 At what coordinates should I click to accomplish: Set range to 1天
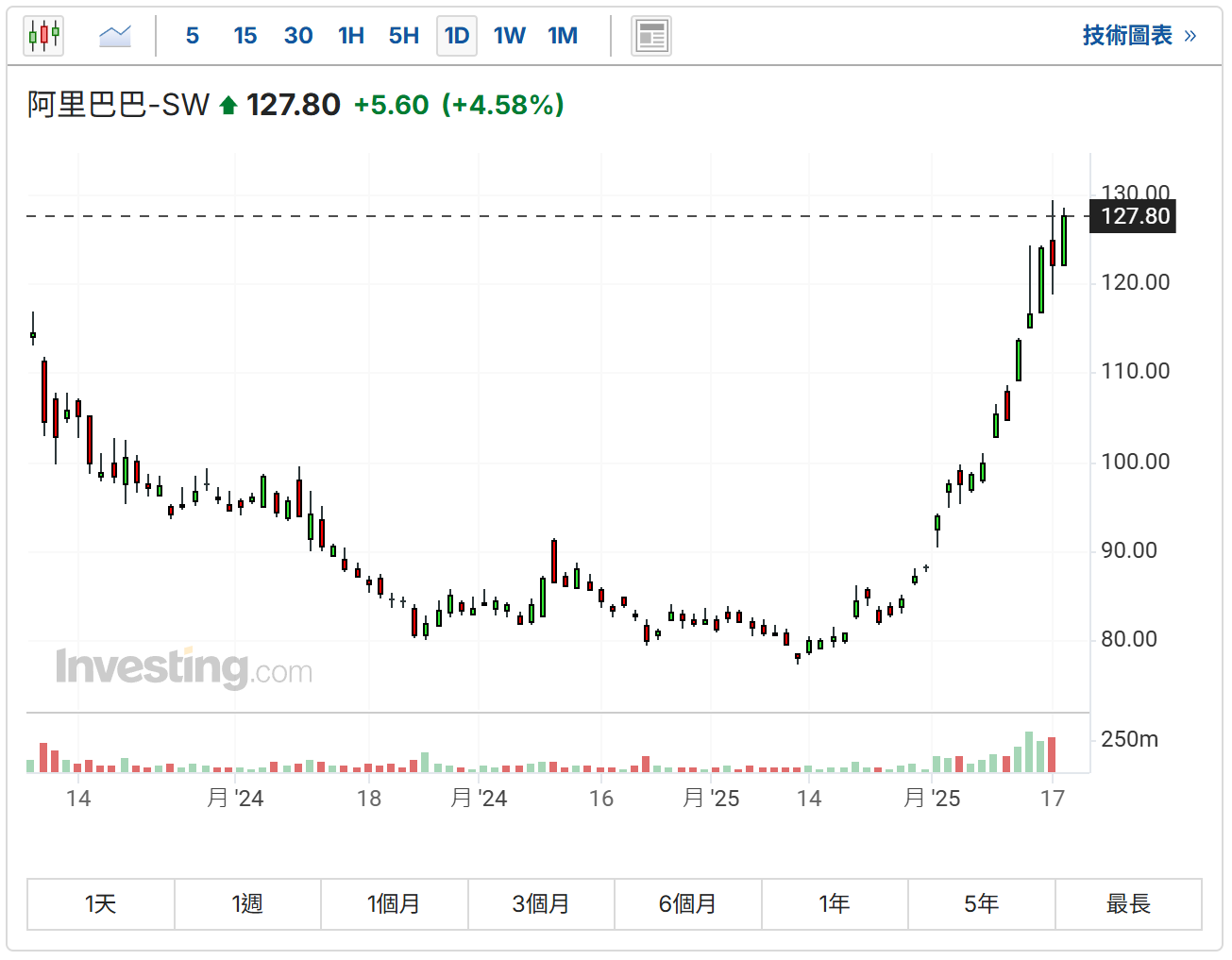pyautogui.click(x=101, y=904)
